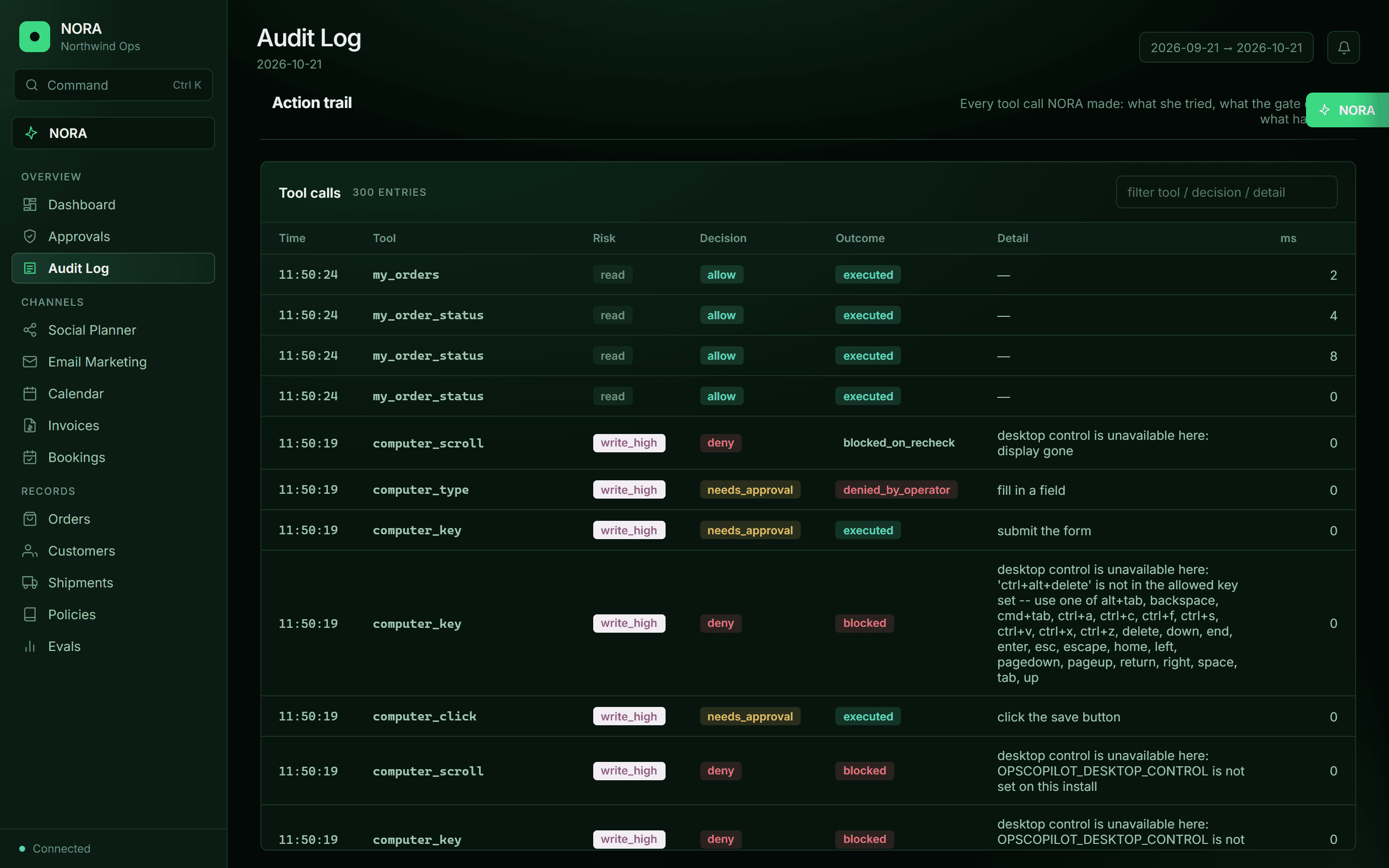This screenshot has height=868, width=1389.
Task: Click the Shipments truck icon
Action: [x=30, y=583]
